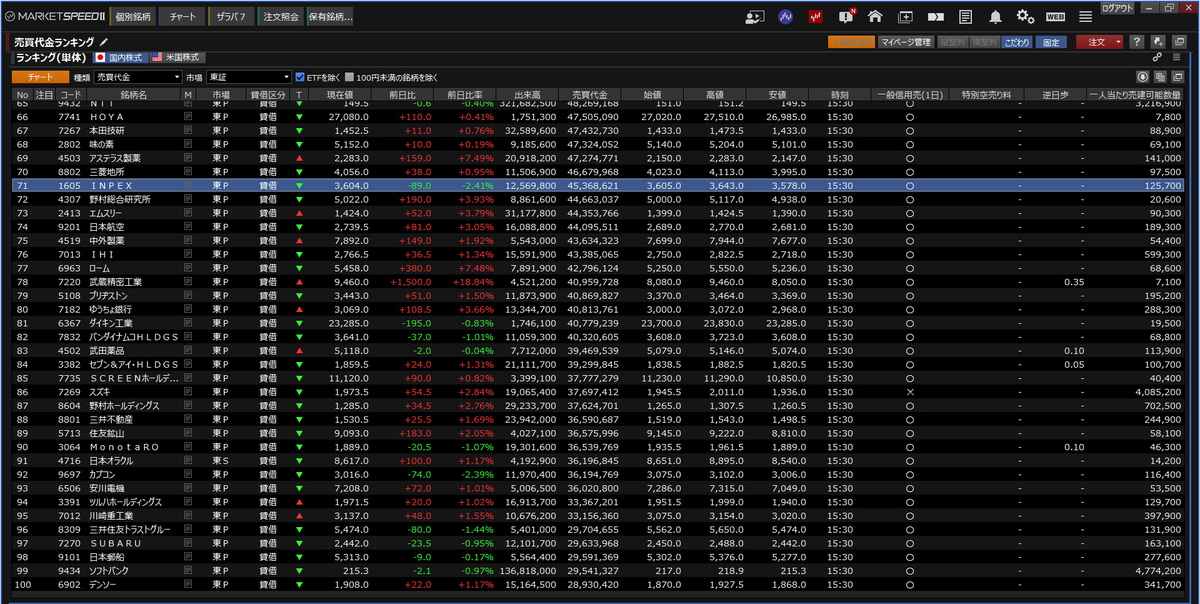
Task: Open the 市場 東証 dropdown
Action: (x=249, y=76)
